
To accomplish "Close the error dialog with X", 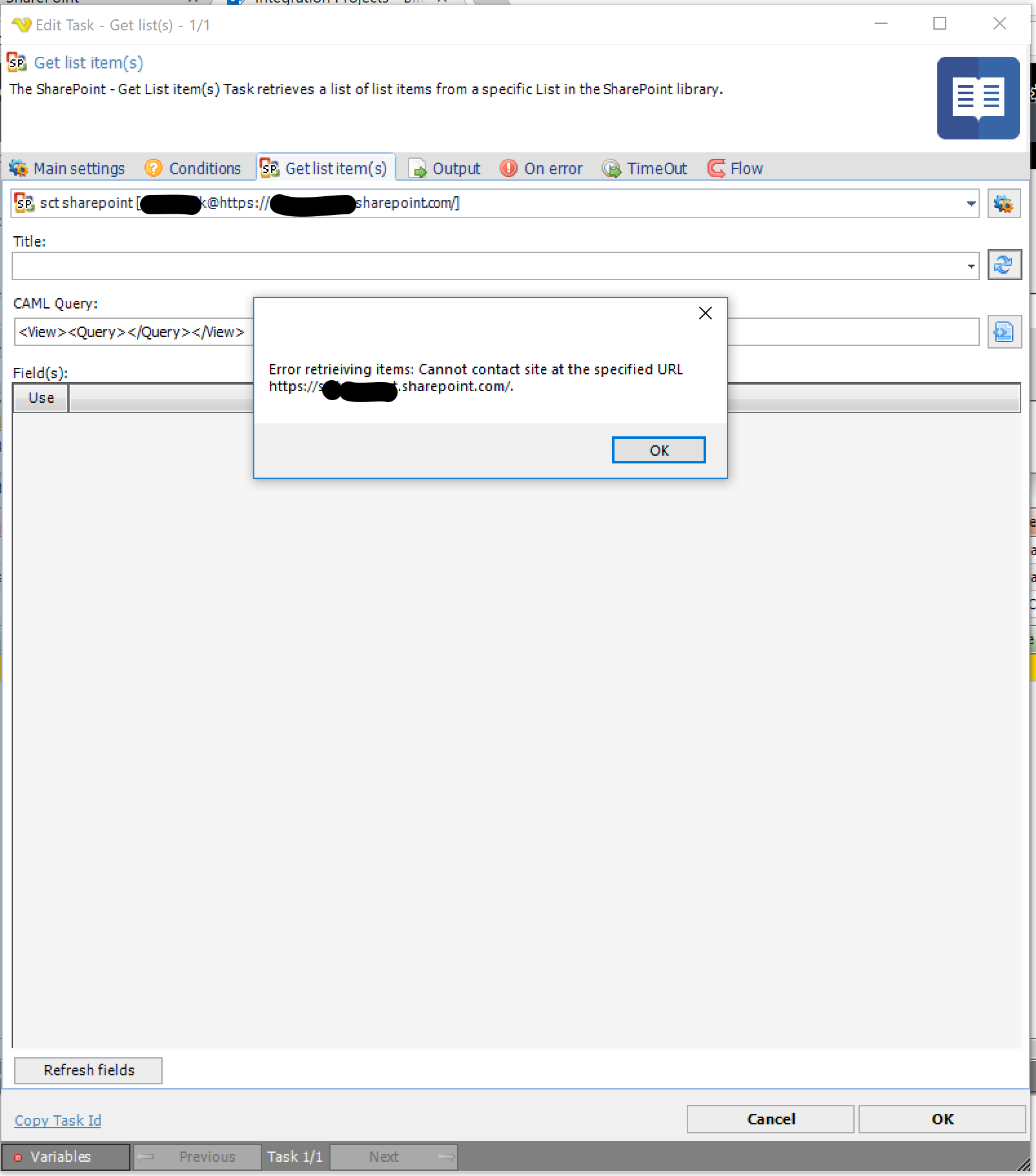I will point(705,314).
